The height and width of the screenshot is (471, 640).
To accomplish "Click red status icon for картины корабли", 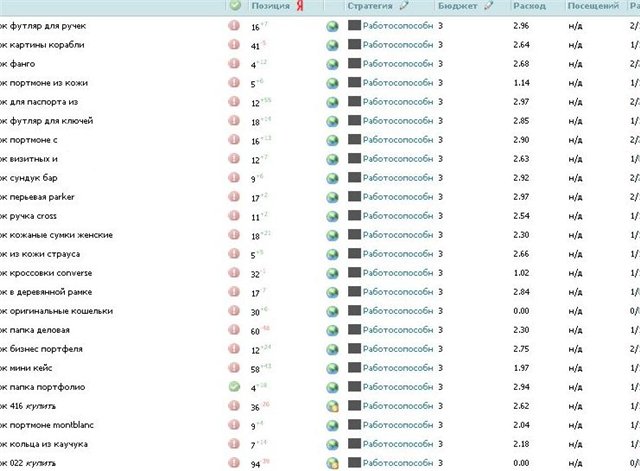I will pos(234,44).
